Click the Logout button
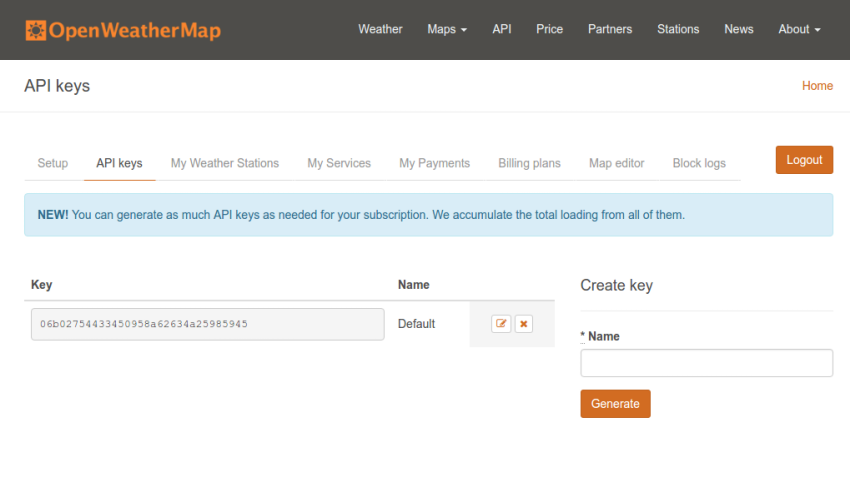This screenshot has height=482, width=850. point(804,160)
